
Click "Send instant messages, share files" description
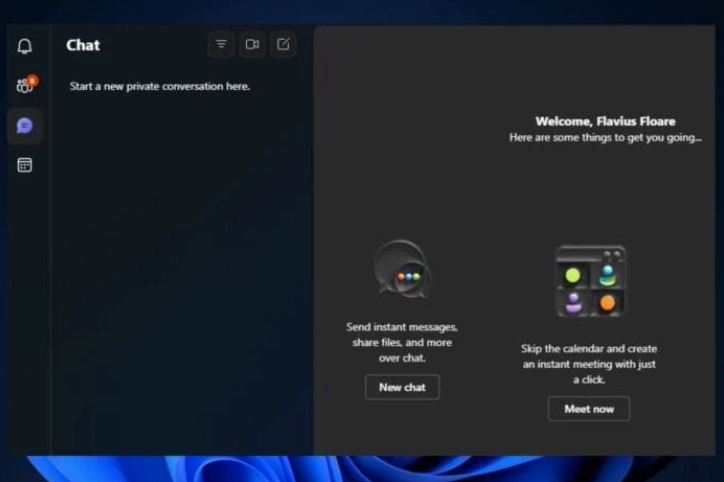coord(402,342)
